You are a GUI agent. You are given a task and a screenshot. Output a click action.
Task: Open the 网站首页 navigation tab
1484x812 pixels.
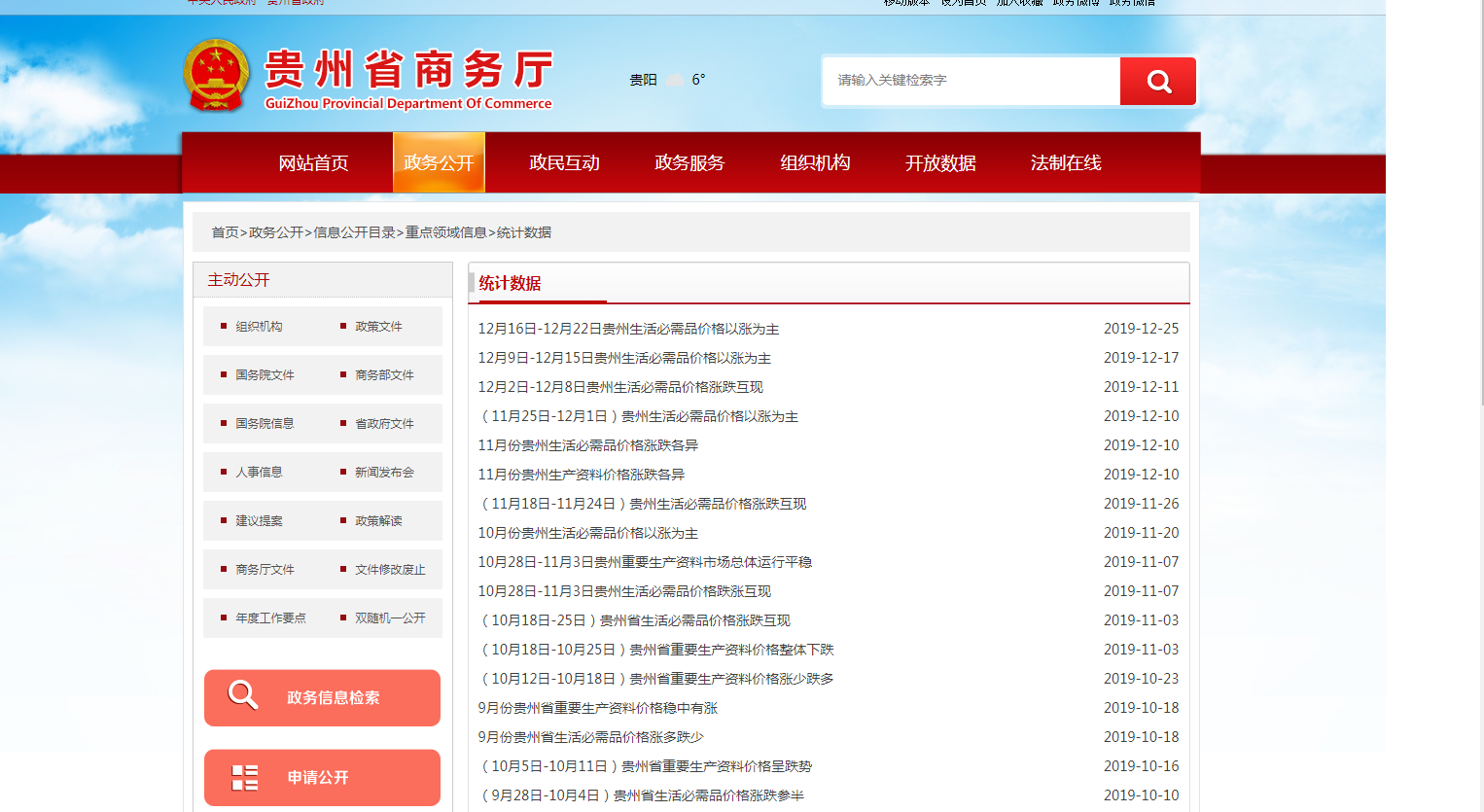[313, 163]
